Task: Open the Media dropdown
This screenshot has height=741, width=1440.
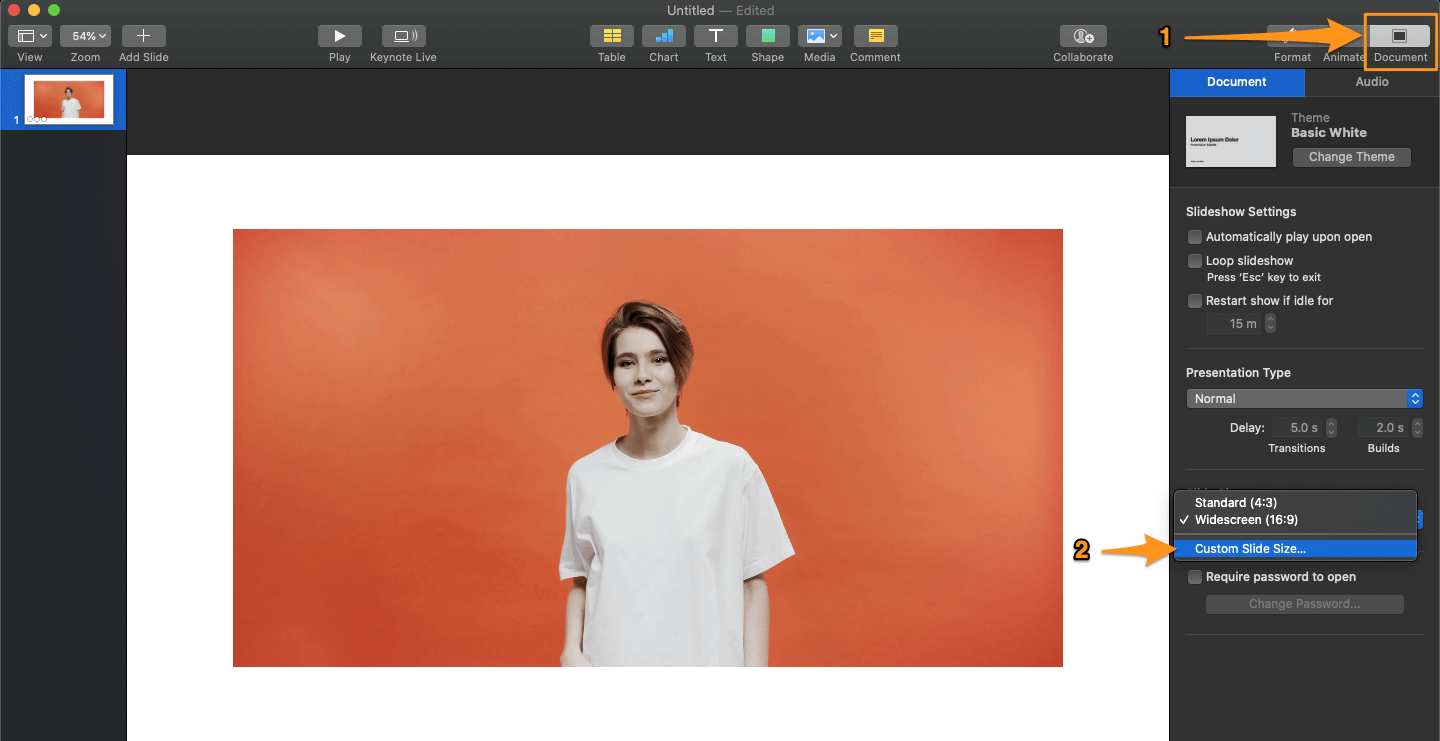Action: tap(820, 36)
